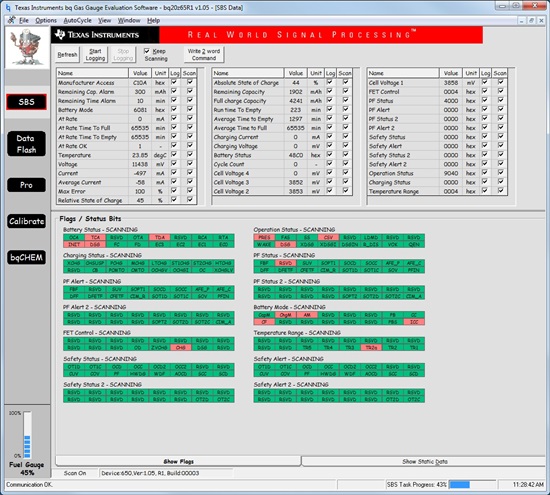Switch to the Show Static Data tab
The image size is (550, 495).
(424, 461)
